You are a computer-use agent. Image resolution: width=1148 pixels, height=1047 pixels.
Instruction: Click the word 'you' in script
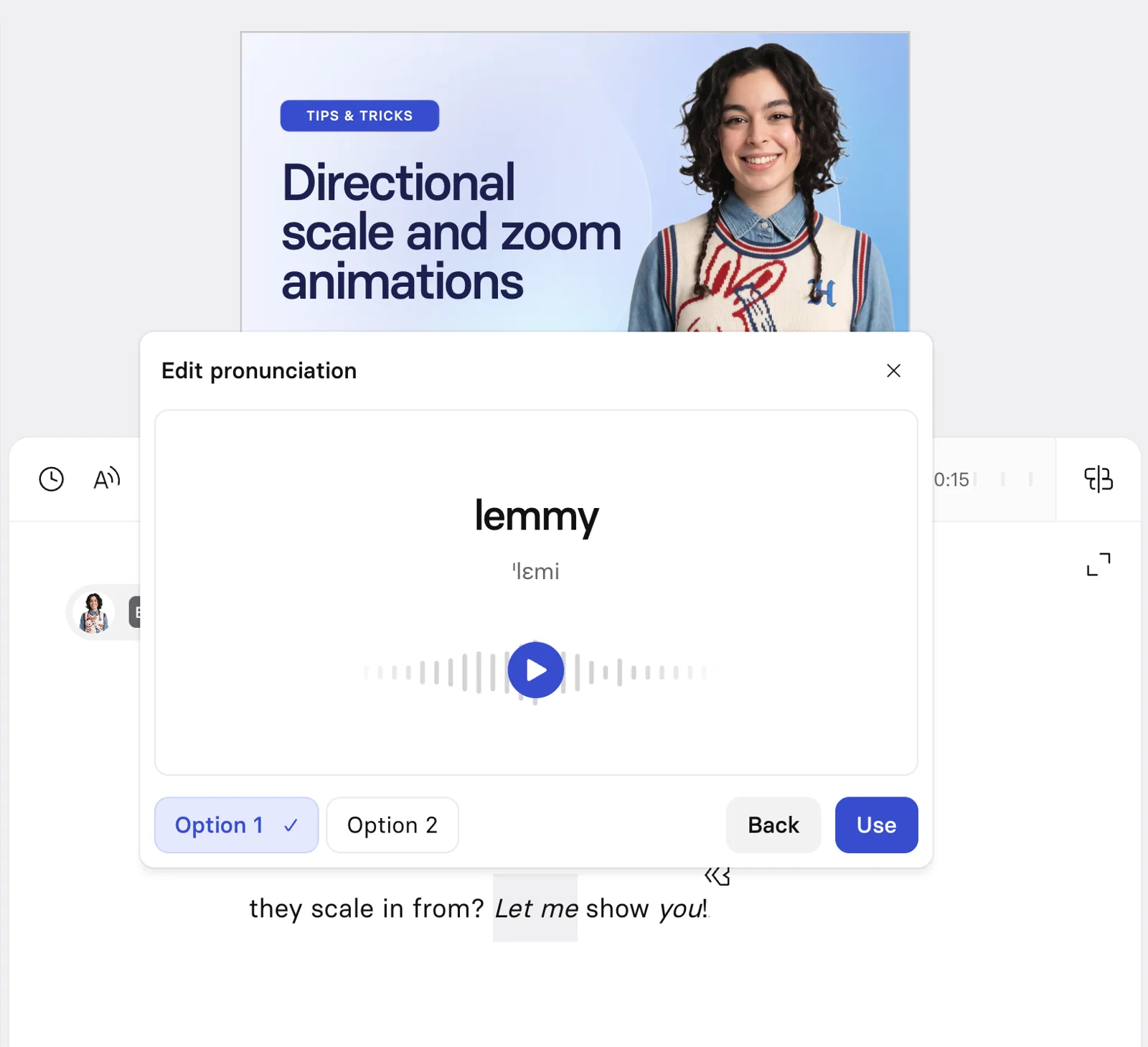pos(680,909)
